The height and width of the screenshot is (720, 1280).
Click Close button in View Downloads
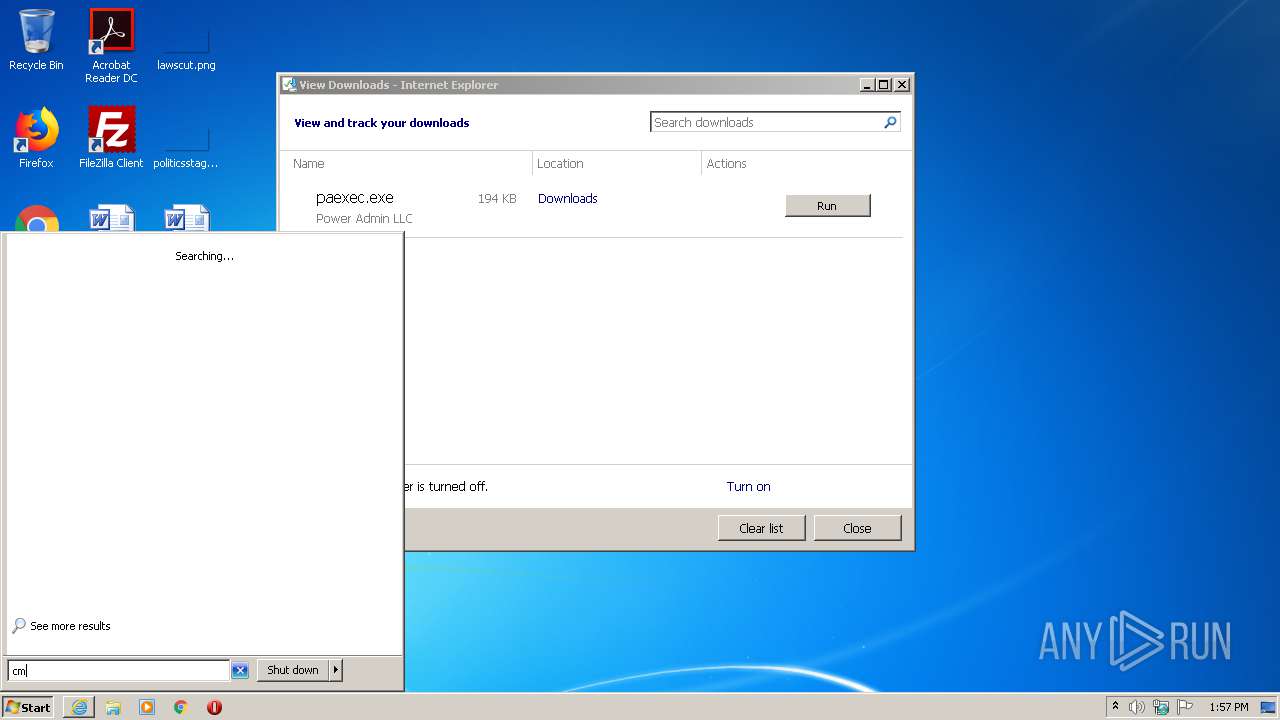point(857,528)
